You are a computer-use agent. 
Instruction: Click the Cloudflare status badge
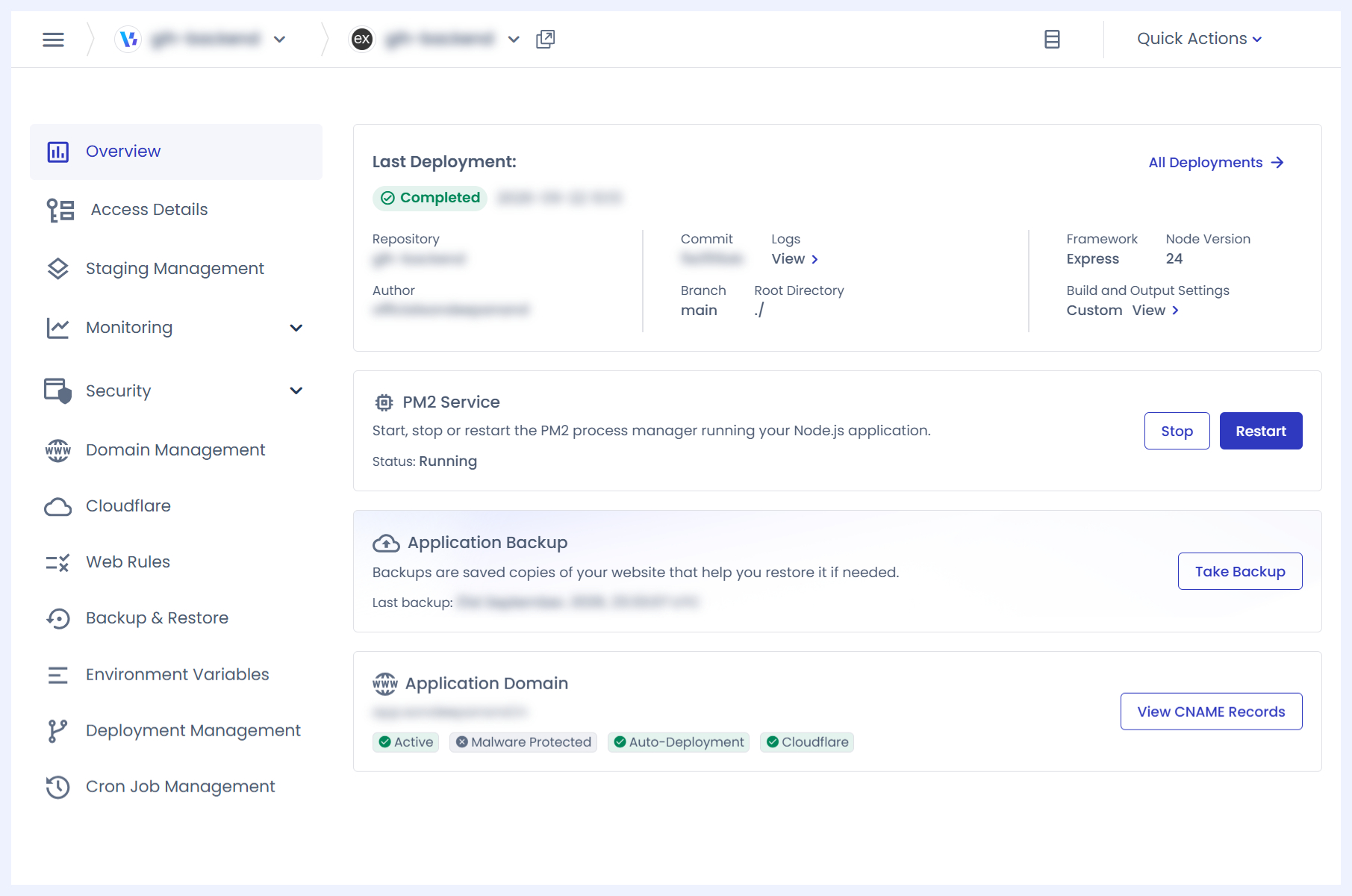807,742
